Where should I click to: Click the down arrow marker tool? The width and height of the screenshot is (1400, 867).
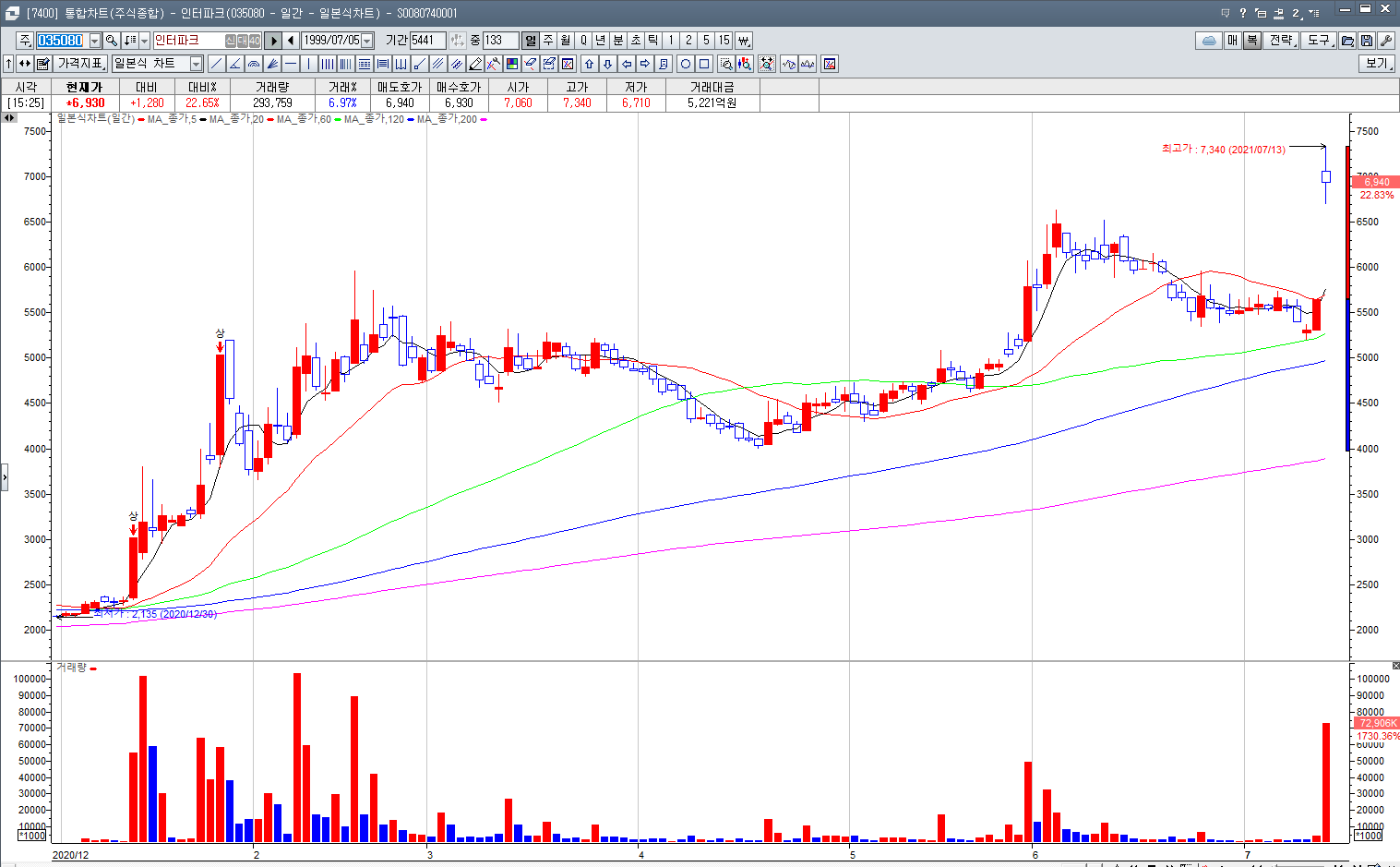coord(607,64)
